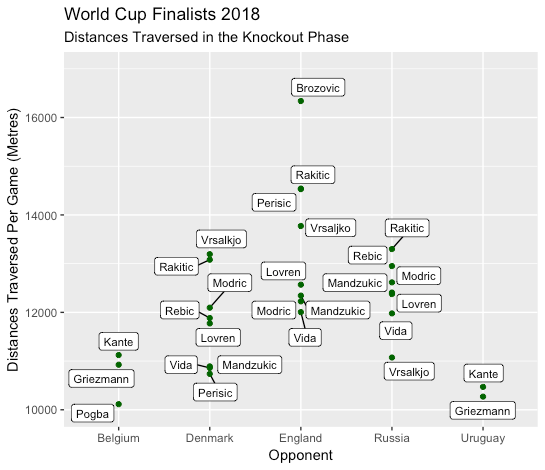Click the Opponent axis title
Screen dimensions: 545x470
(x=301, y=455)
